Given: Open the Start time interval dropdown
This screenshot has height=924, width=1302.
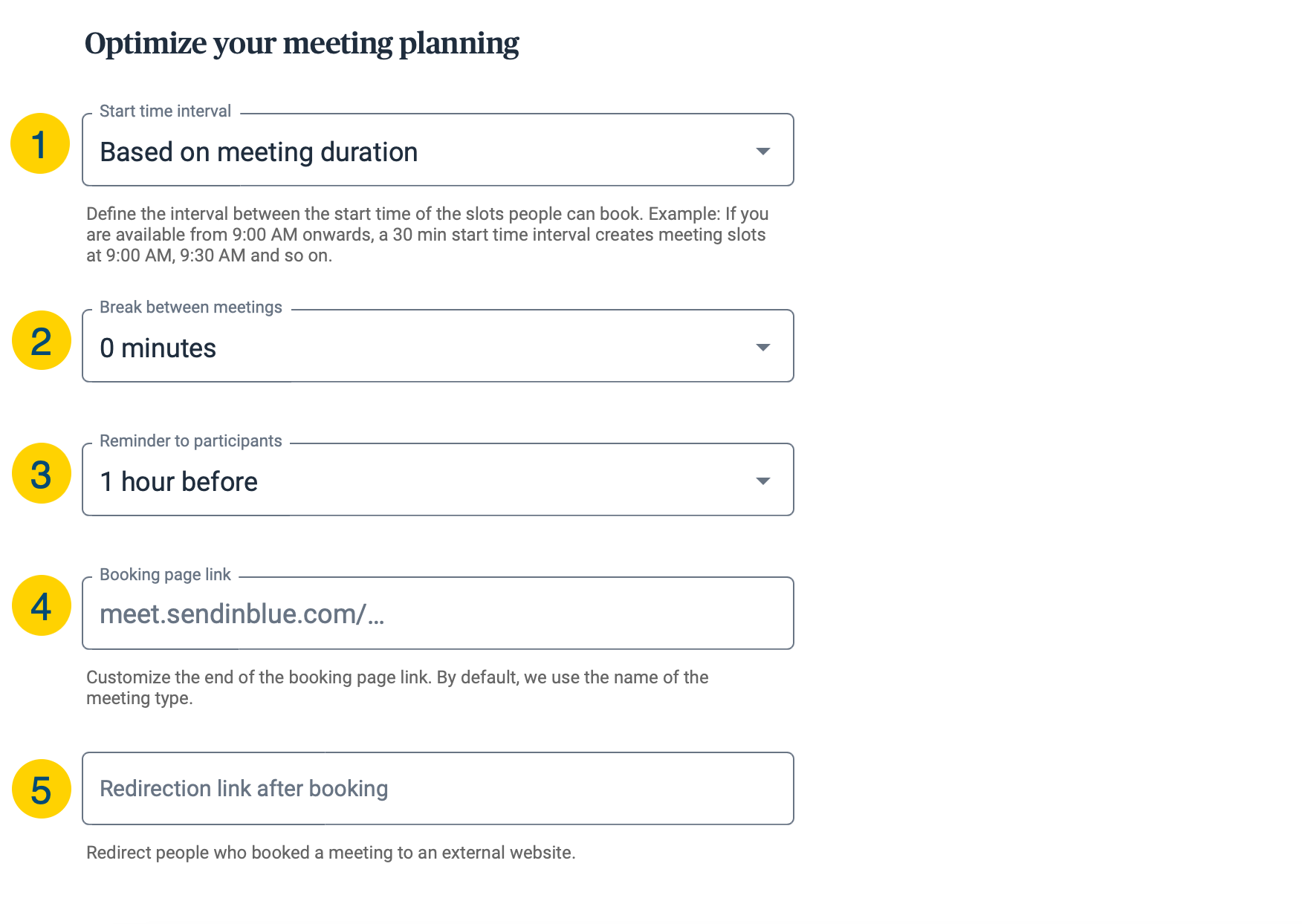Looking at the screenshot, I should [438, 150].
